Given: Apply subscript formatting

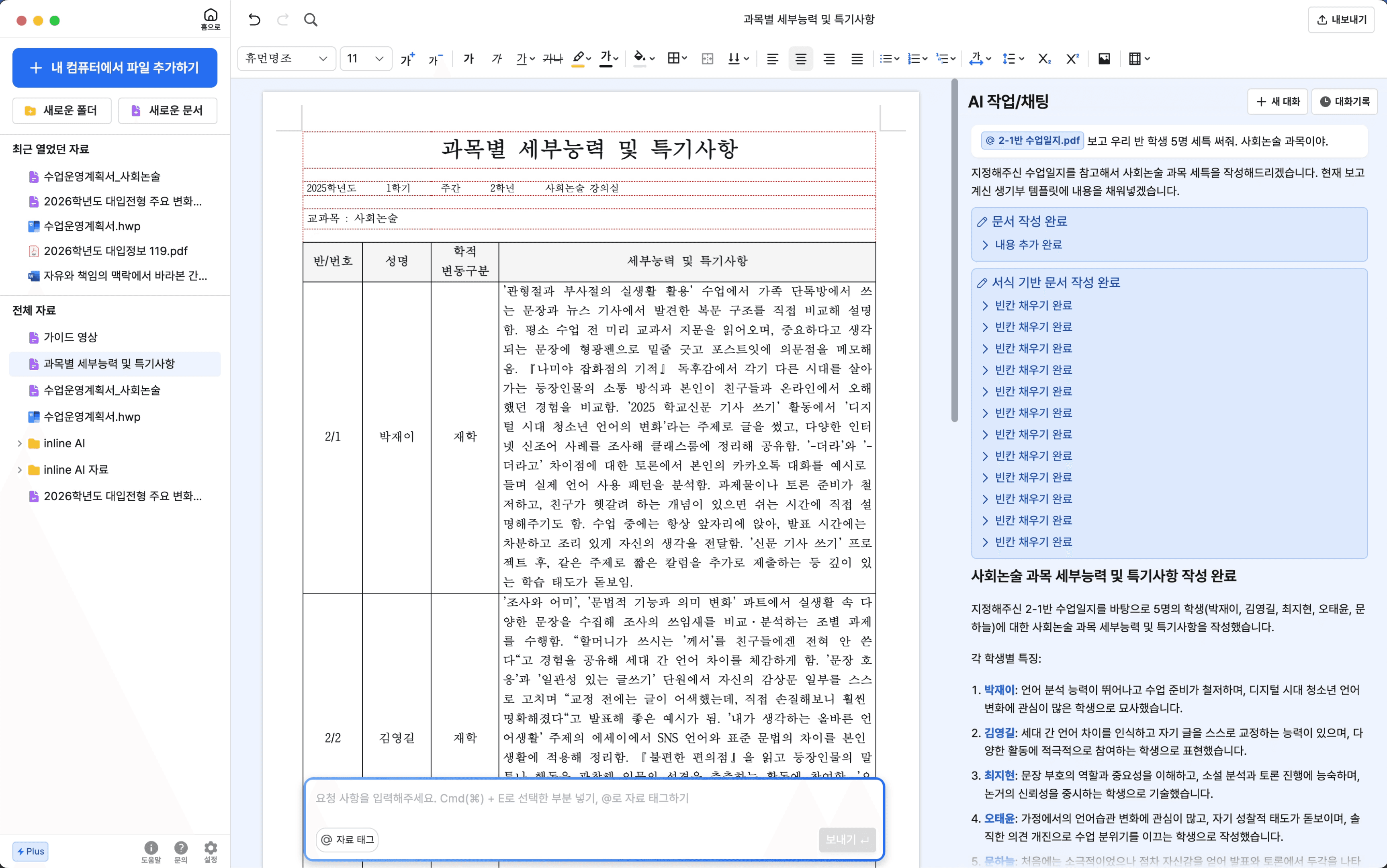Looking at the screenshot, I should click(1044, 59).
